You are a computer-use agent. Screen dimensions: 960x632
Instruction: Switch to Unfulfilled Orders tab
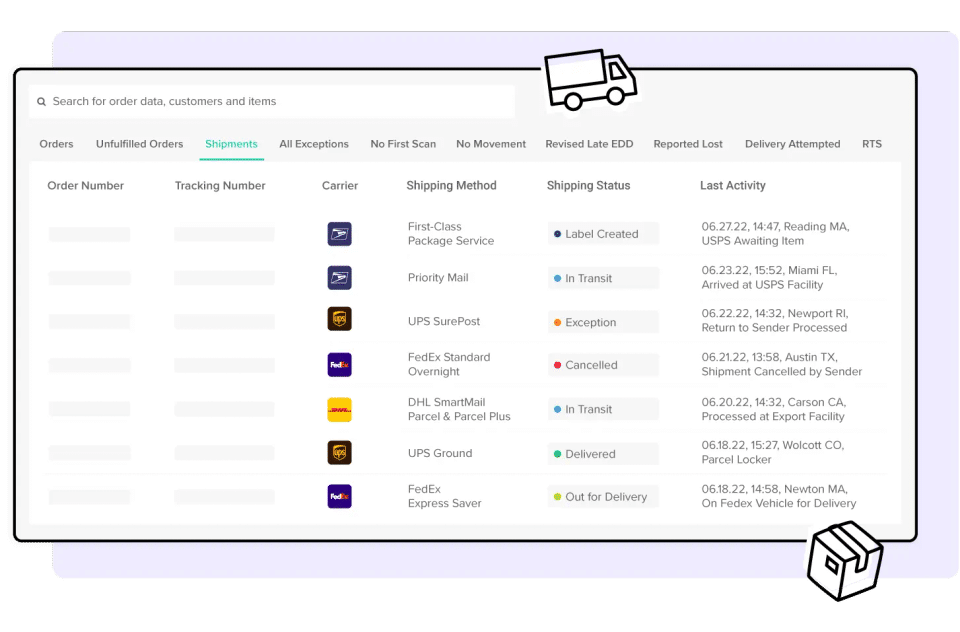(140, 144)
